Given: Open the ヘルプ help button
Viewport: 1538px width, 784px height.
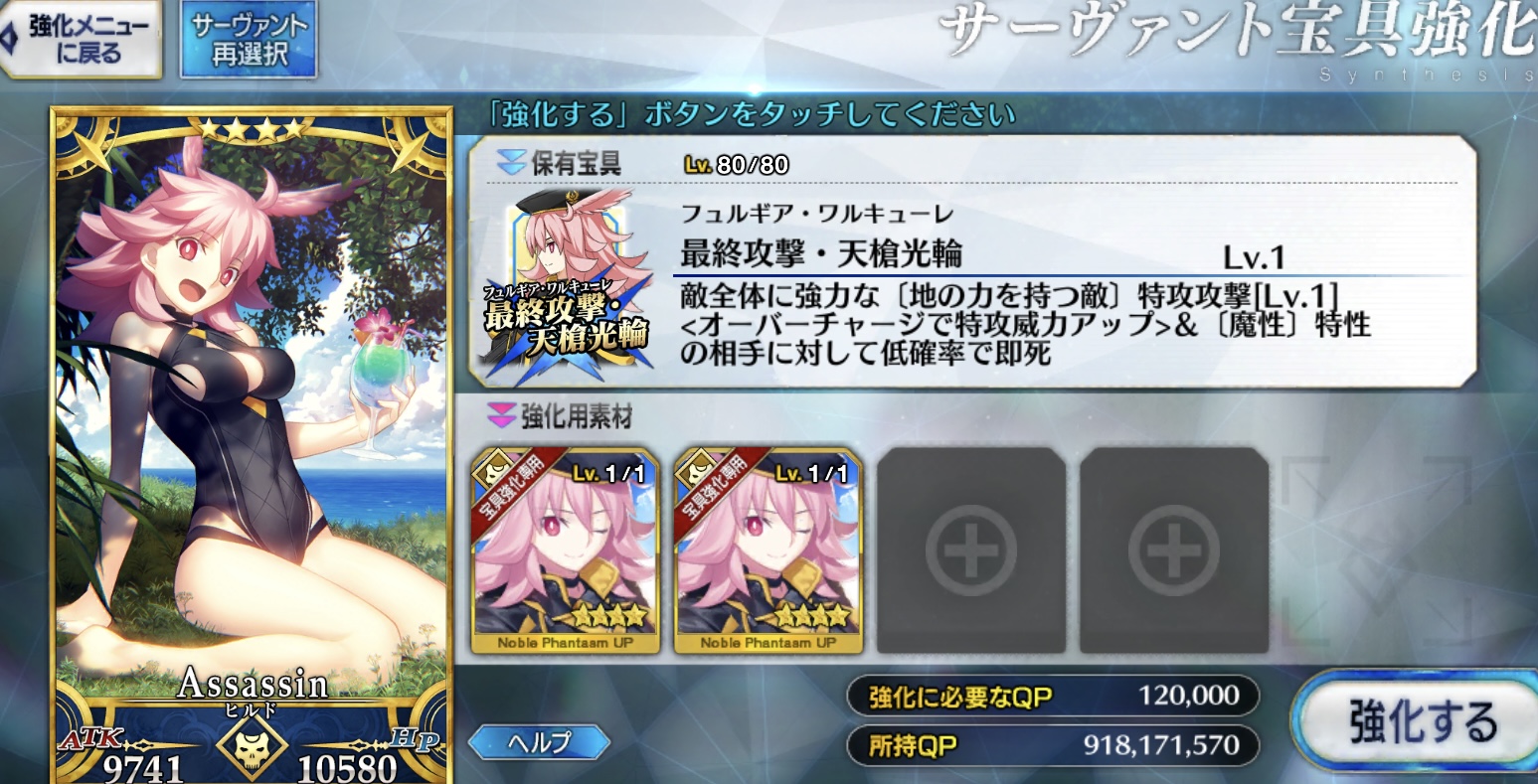Looking at the screenshot, I should 539,742.
